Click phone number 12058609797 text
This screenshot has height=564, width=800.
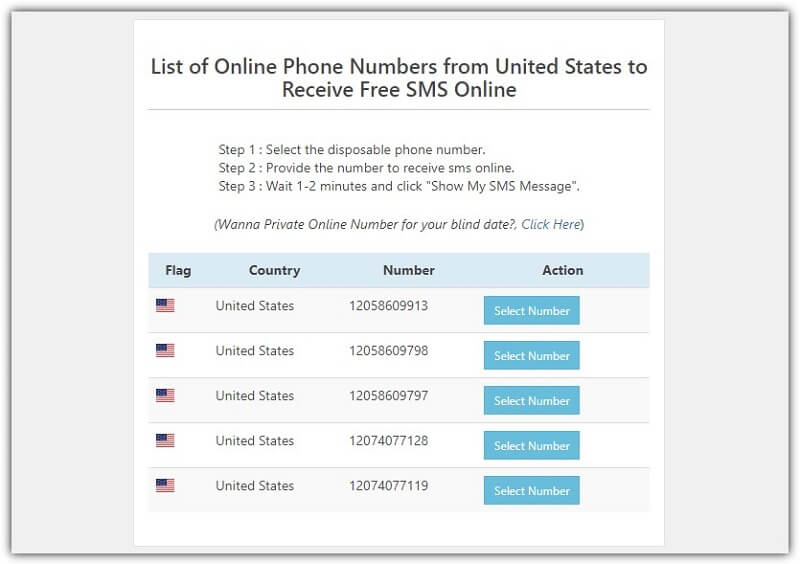(388, 395)
